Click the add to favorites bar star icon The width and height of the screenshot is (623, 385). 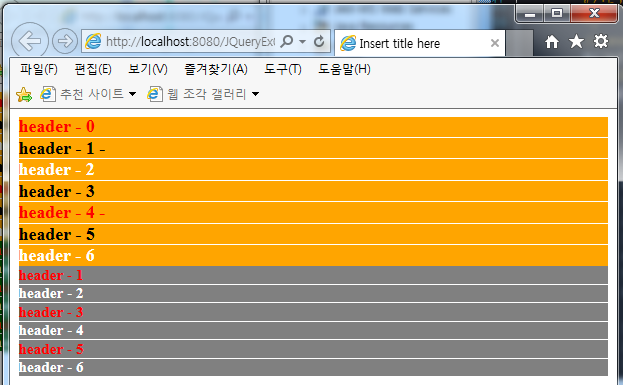tap(24, 94)
